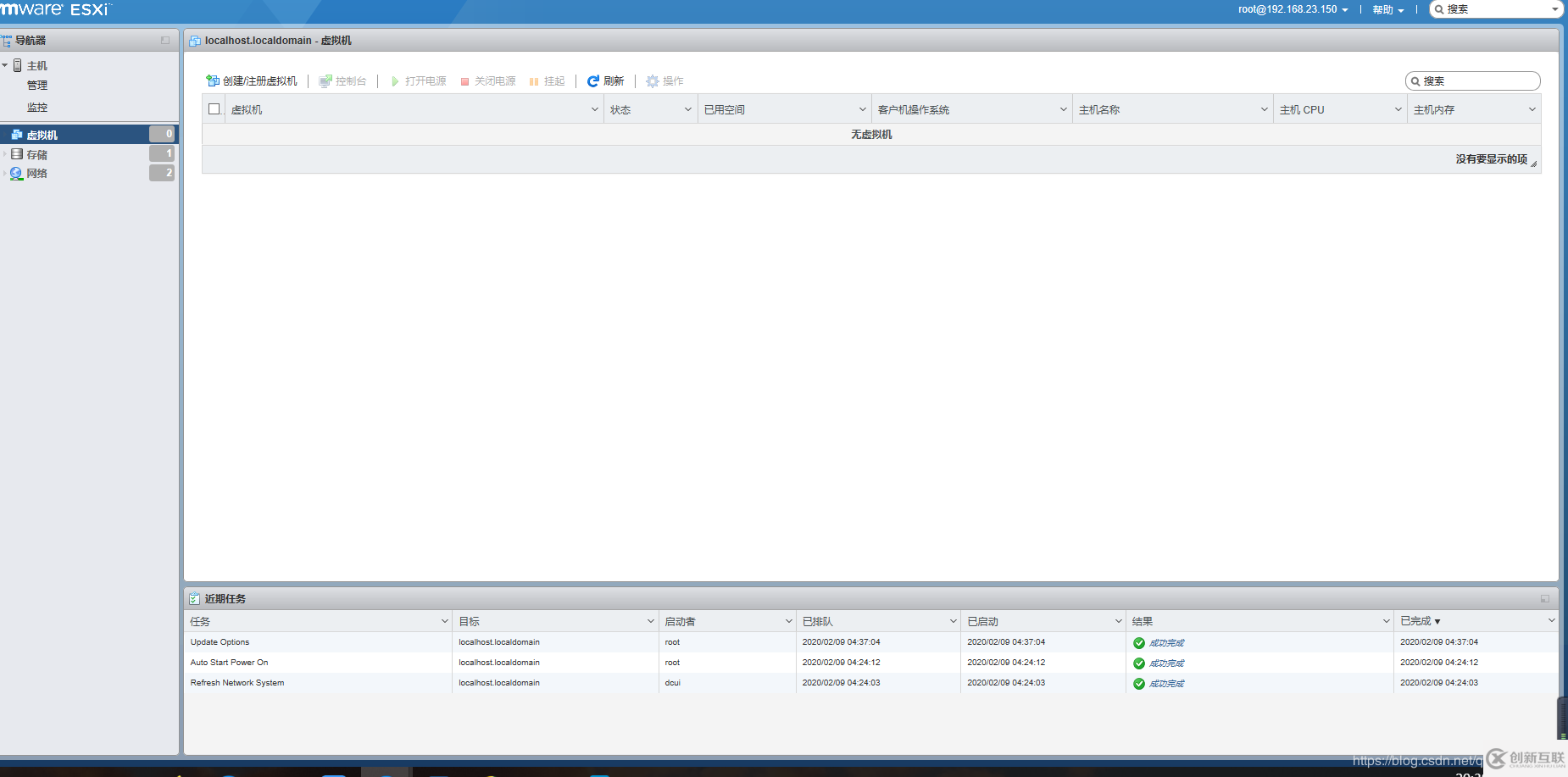Click success checkmark icon for Auto Start Power On
This screenshot has width=1568, height=777.
coord(1139,663)
